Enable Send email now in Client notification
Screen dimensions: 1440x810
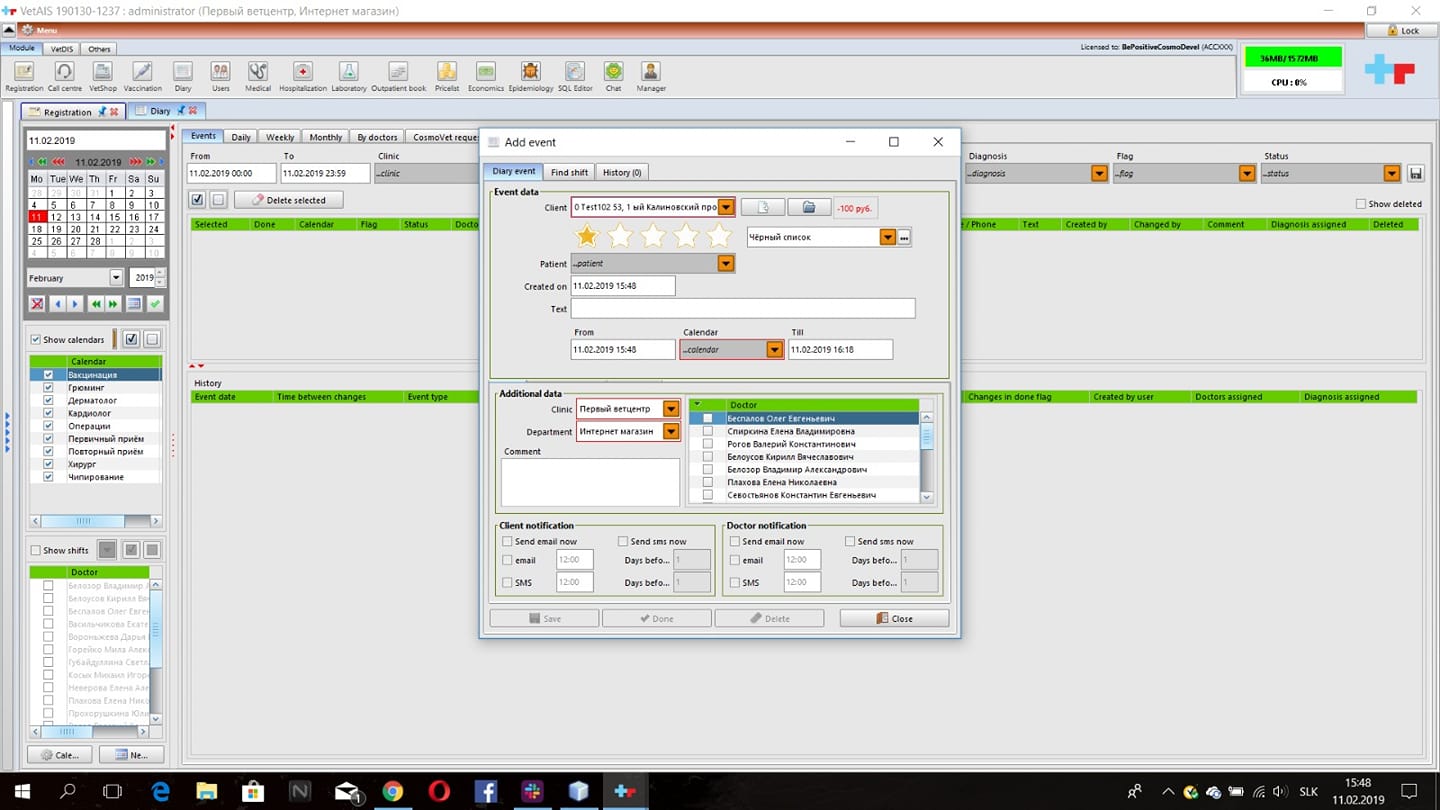tap(507, 541)
